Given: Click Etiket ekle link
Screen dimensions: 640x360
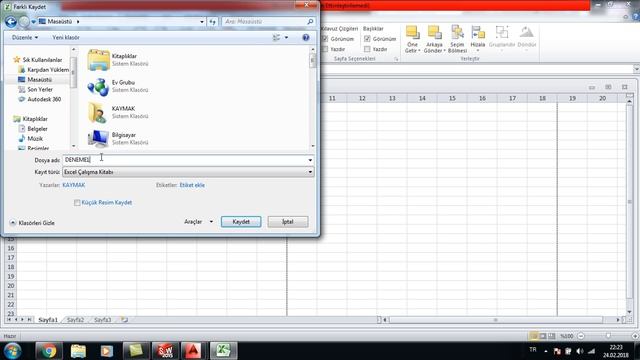Looking at the screenshot, I should coord(192,185).
